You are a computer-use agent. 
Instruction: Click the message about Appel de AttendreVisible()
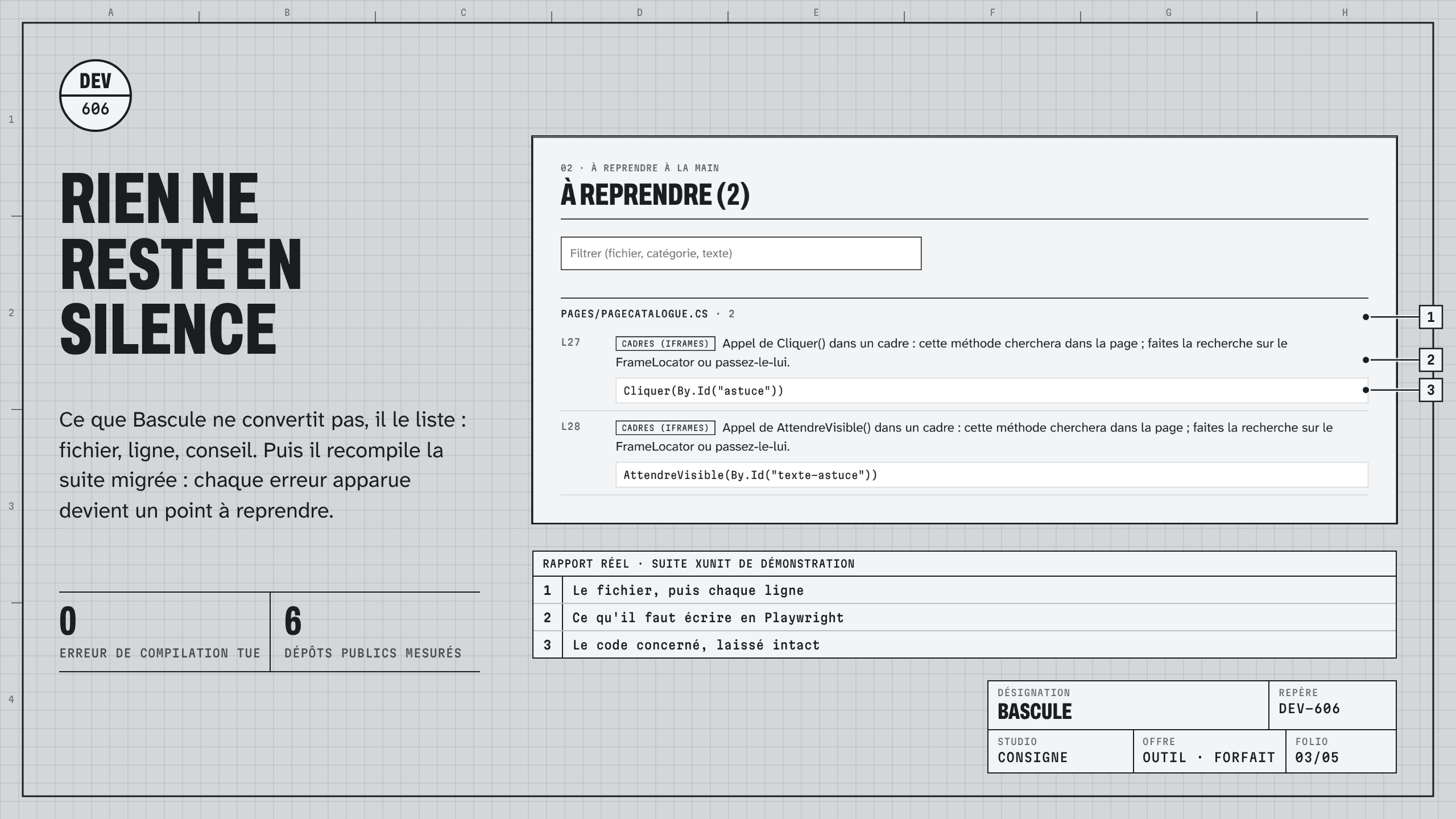[x=975, y=437]
